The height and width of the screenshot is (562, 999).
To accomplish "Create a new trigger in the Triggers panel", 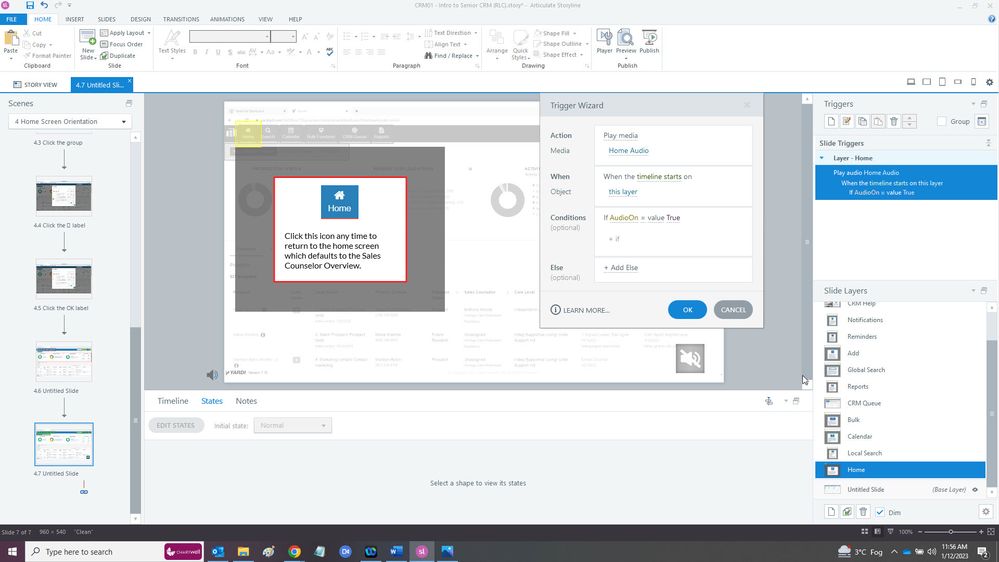I will pyautogui.click(x=830, y=121).
